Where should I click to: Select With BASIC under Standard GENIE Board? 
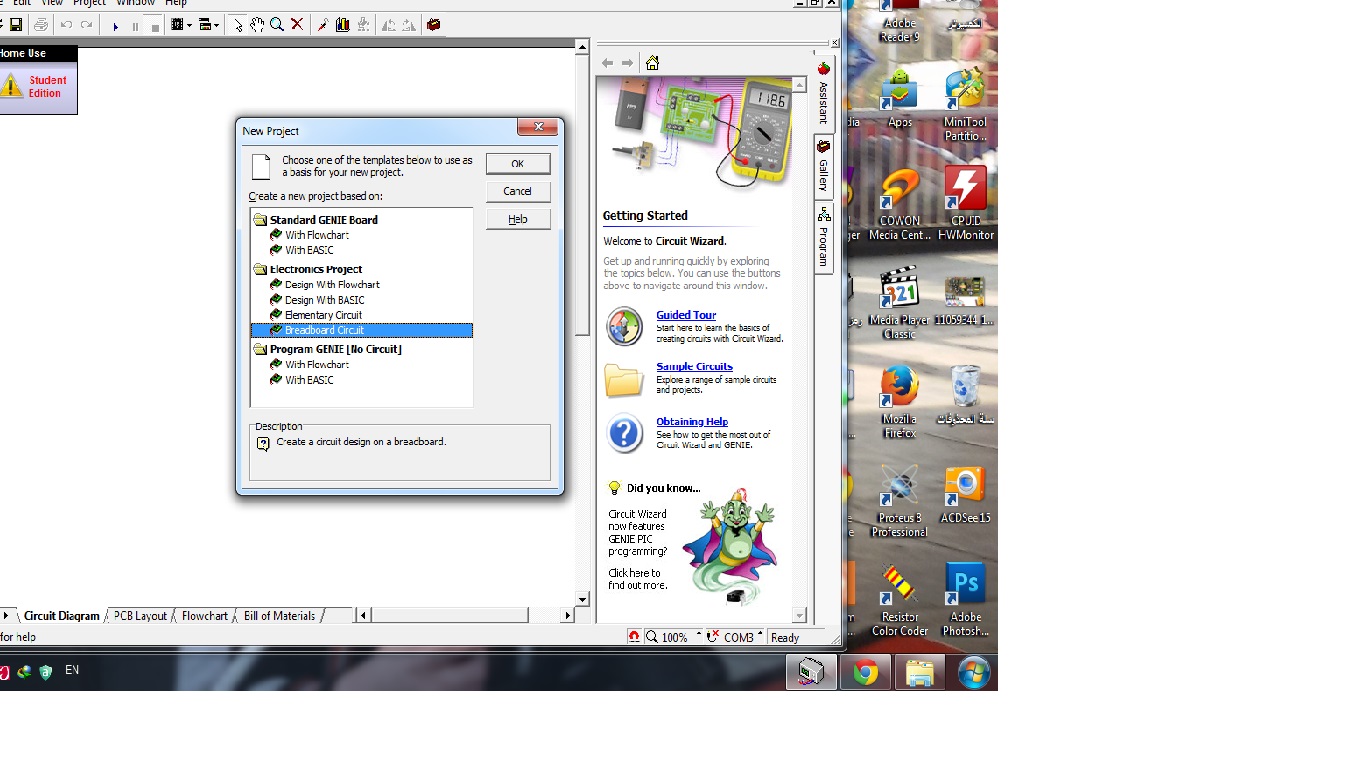[303, 250]
